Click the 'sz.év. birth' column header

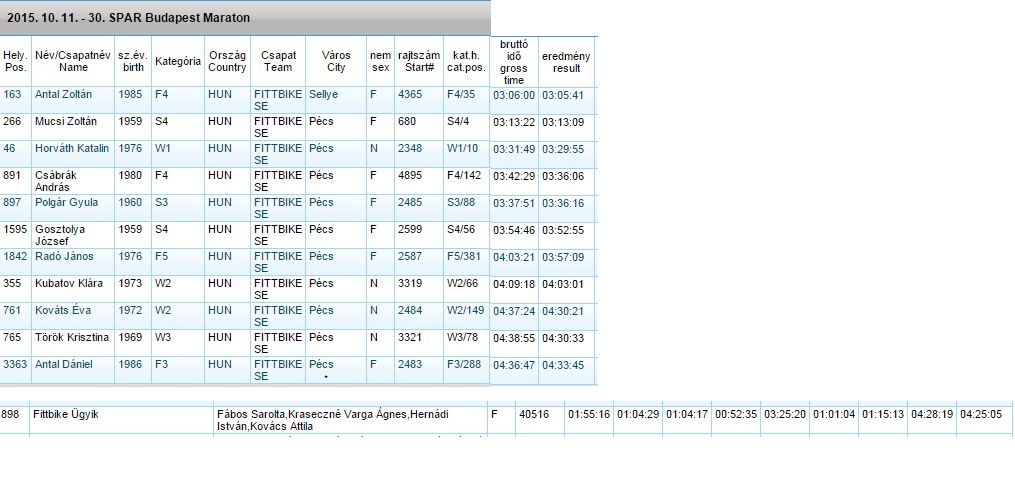(133, 62)
